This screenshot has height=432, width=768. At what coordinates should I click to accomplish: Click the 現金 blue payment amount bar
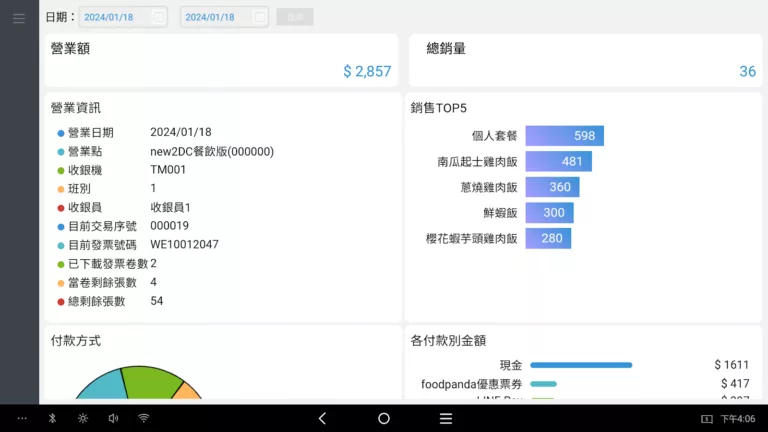coord(581,365)
